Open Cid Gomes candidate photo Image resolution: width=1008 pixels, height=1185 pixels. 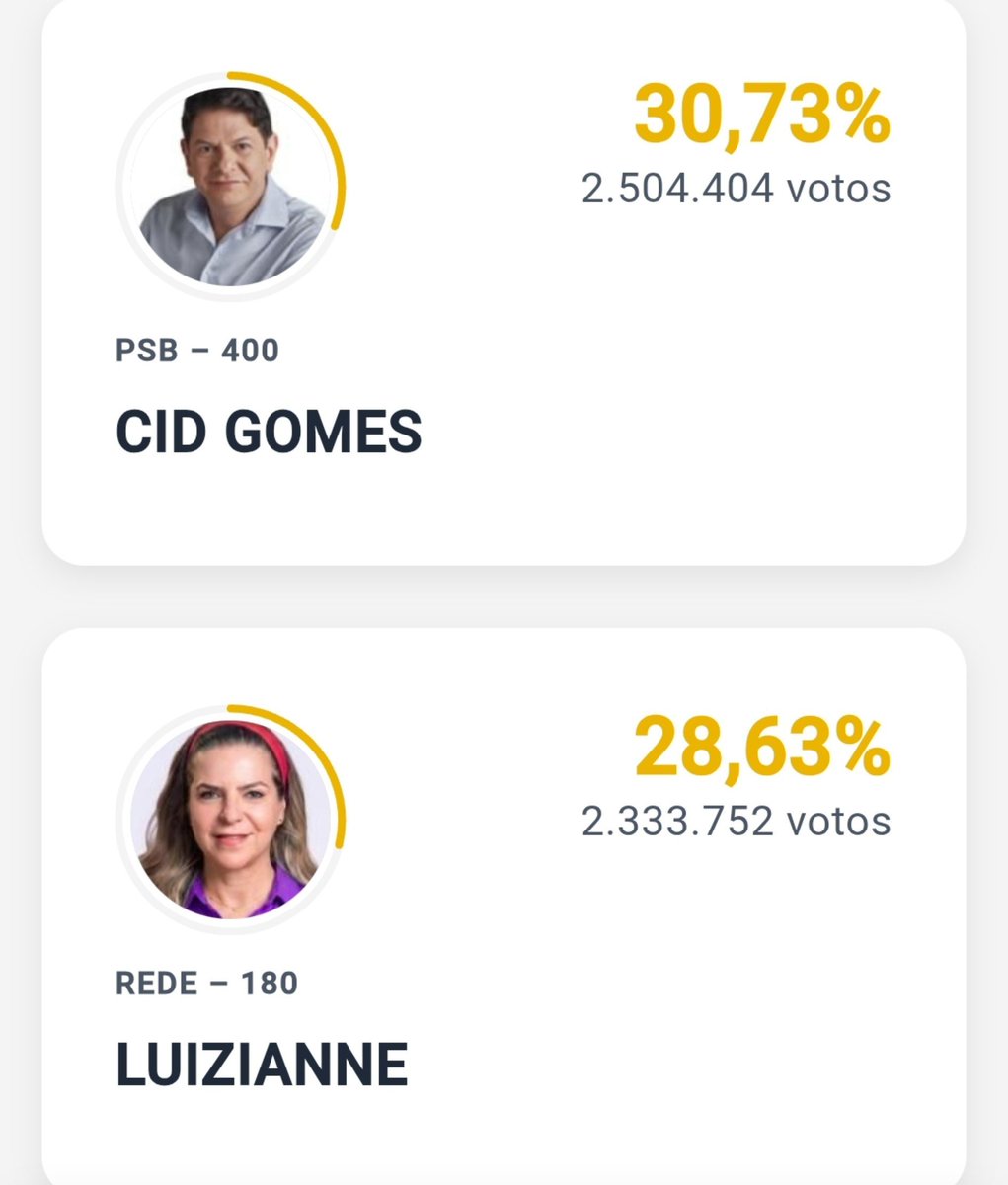(x=232, y=188)
